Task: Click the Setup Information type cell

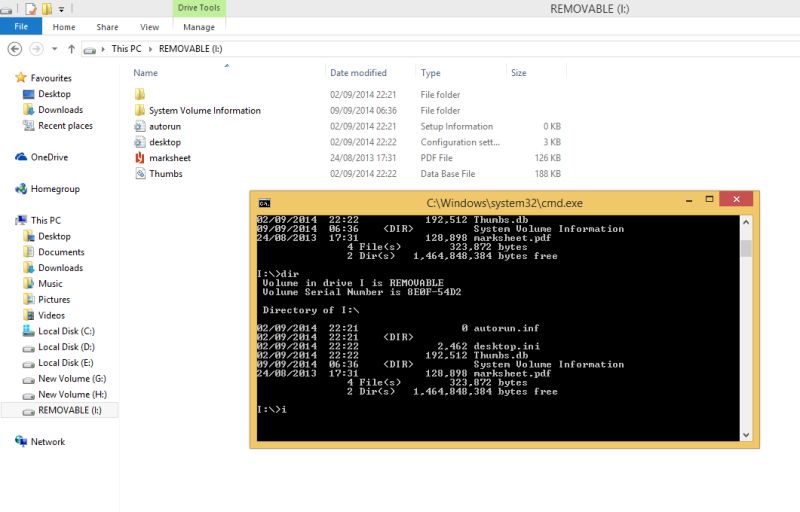Action: pos(457,126)
